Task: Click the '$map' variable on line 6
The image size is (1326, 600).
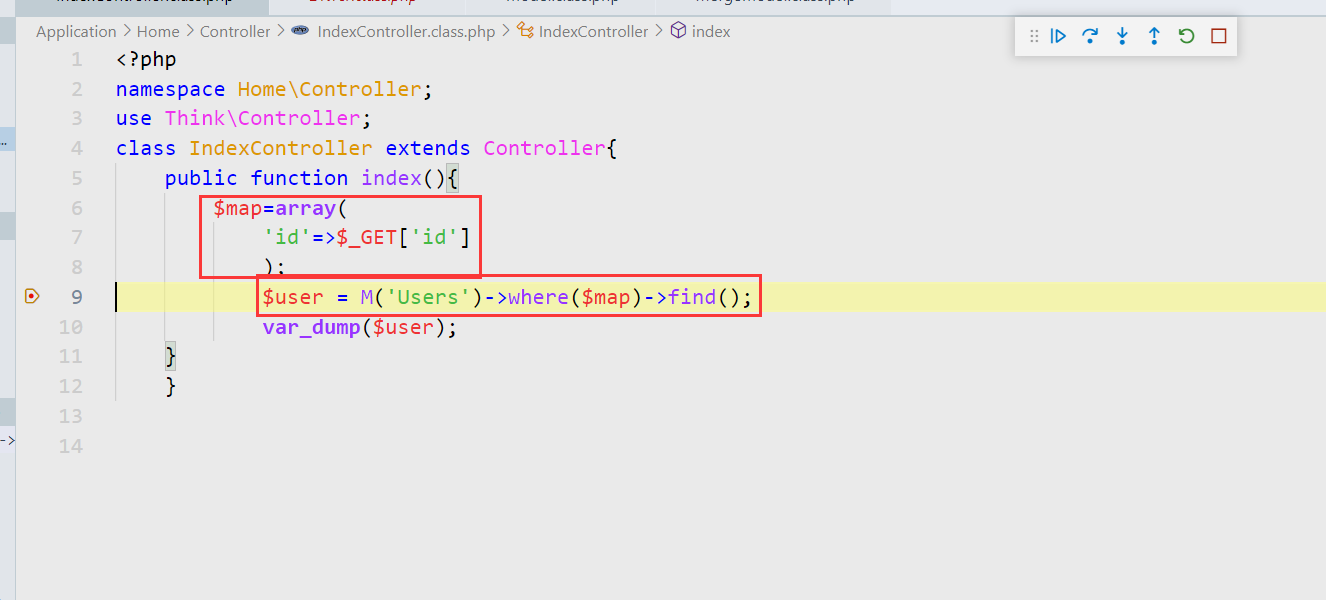Action: (238, 208)
